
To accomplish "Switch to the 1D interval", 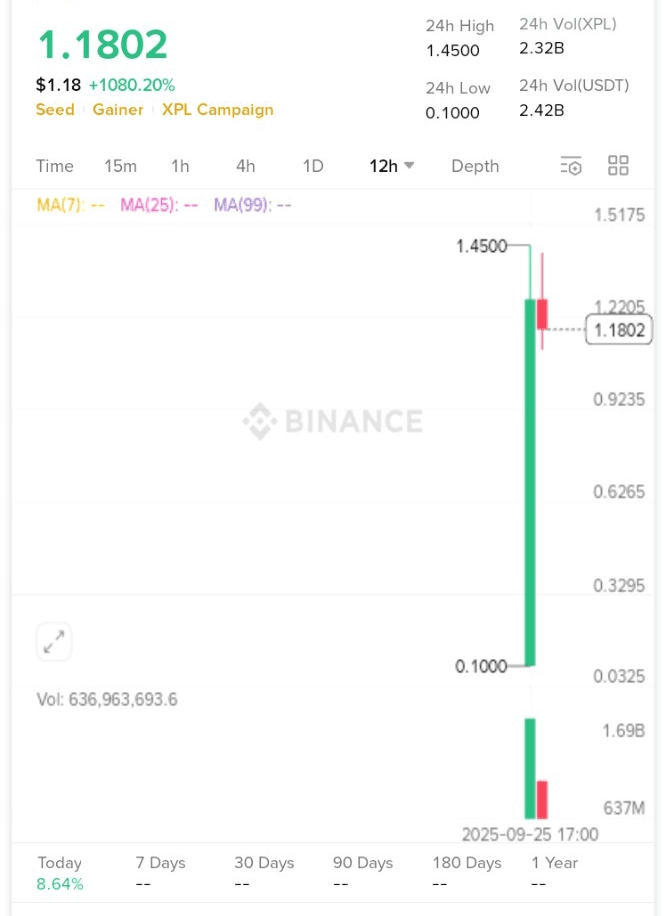I will coord(313,166).
